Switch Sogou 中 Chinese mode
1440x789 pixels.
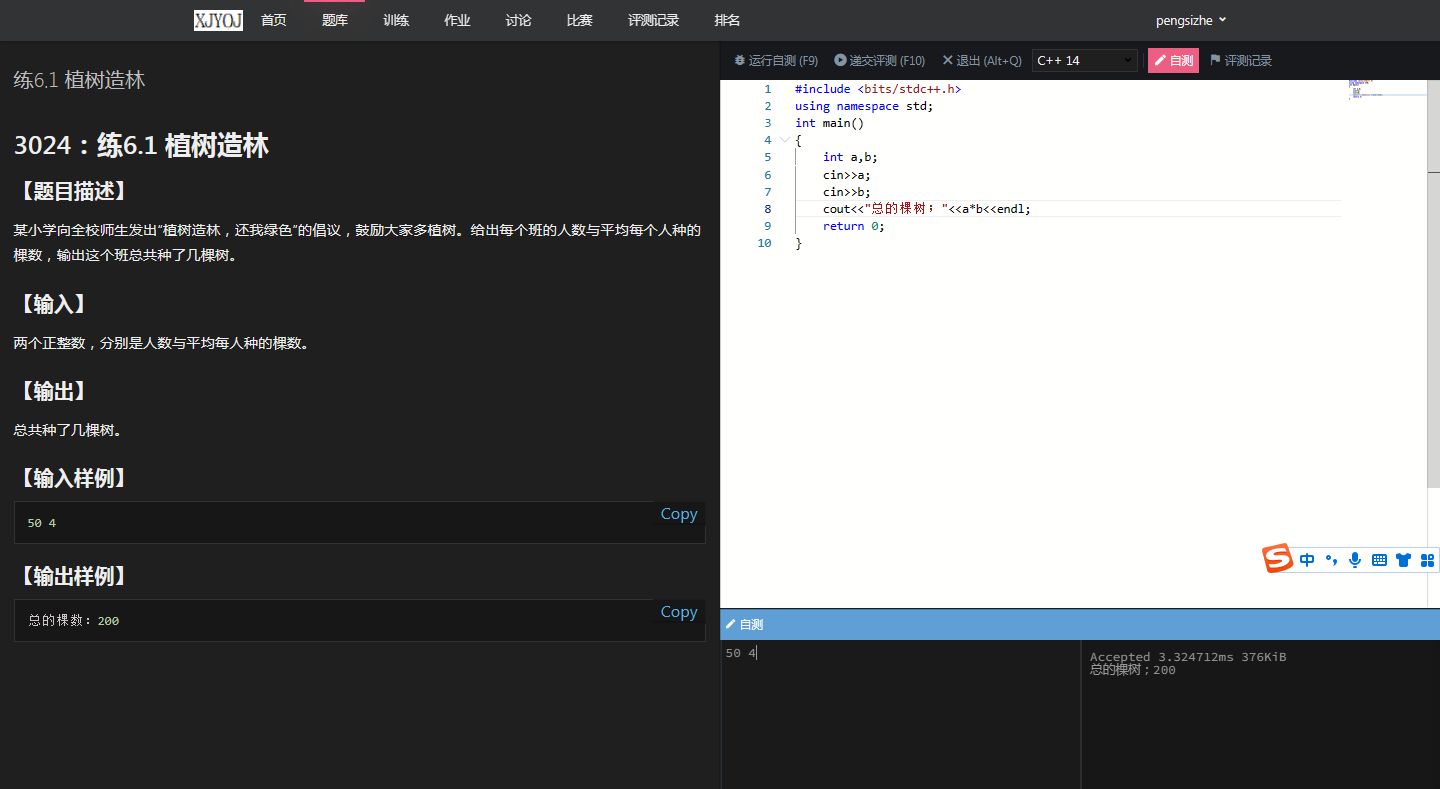1307,560
